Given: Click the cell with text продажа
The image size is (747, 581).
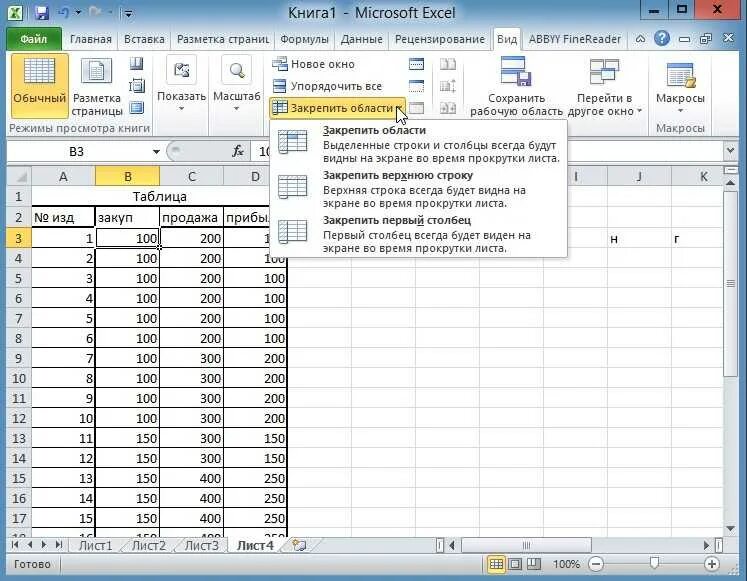Looking at the screenshot, I should pos(191,218).
